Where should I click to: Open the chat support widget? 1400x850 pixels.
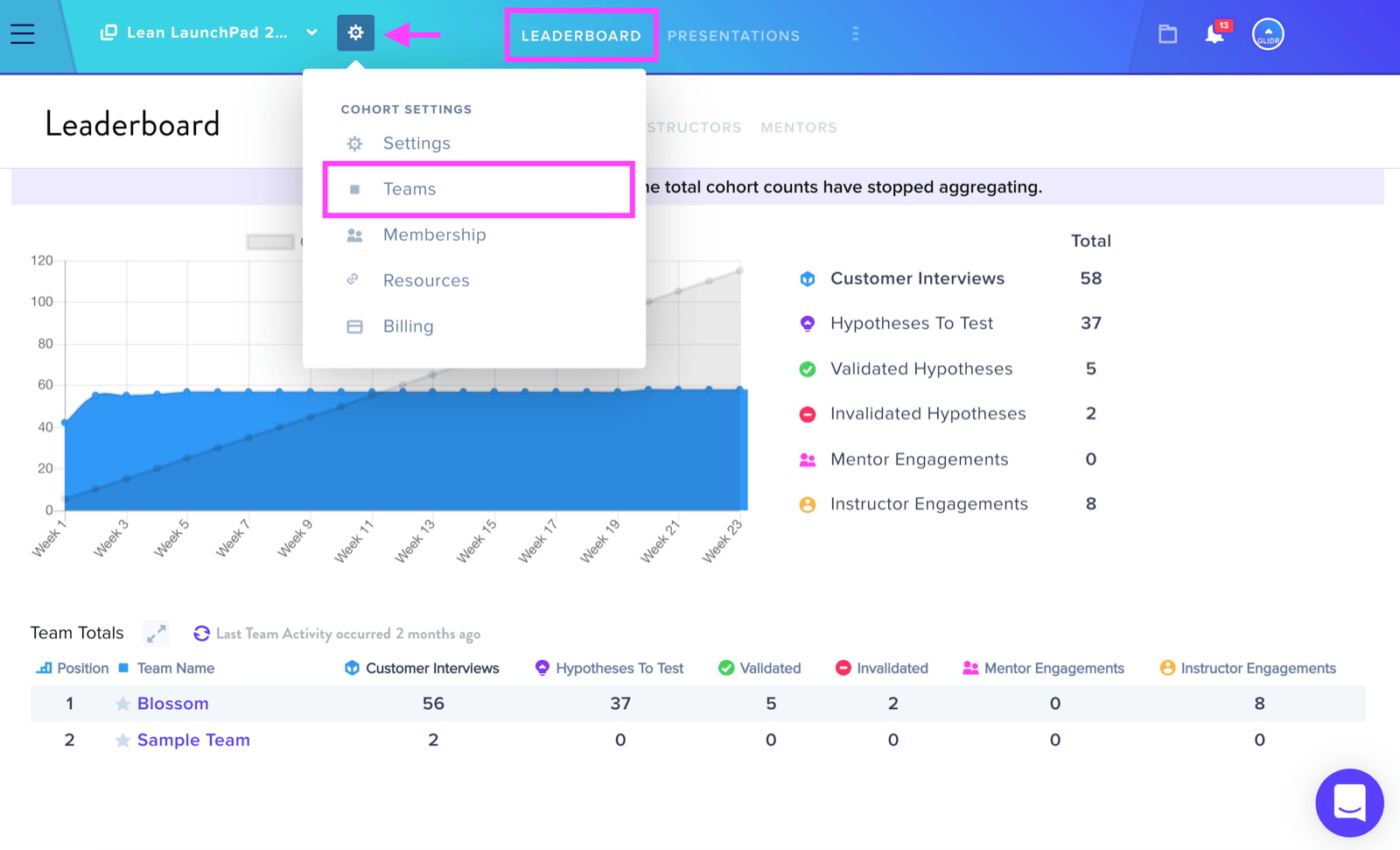coord(1349,803)
